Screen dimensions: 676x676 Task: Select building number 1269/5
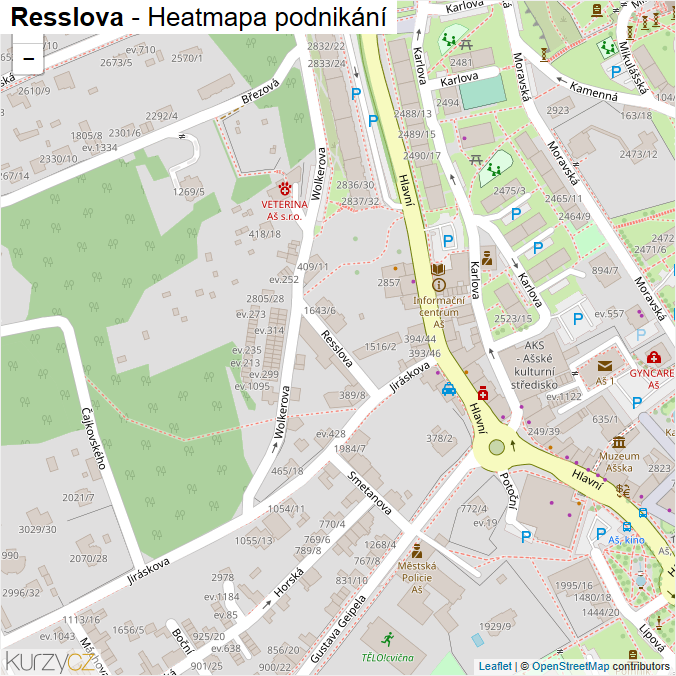pyautogui.click(x=188, y=192)
